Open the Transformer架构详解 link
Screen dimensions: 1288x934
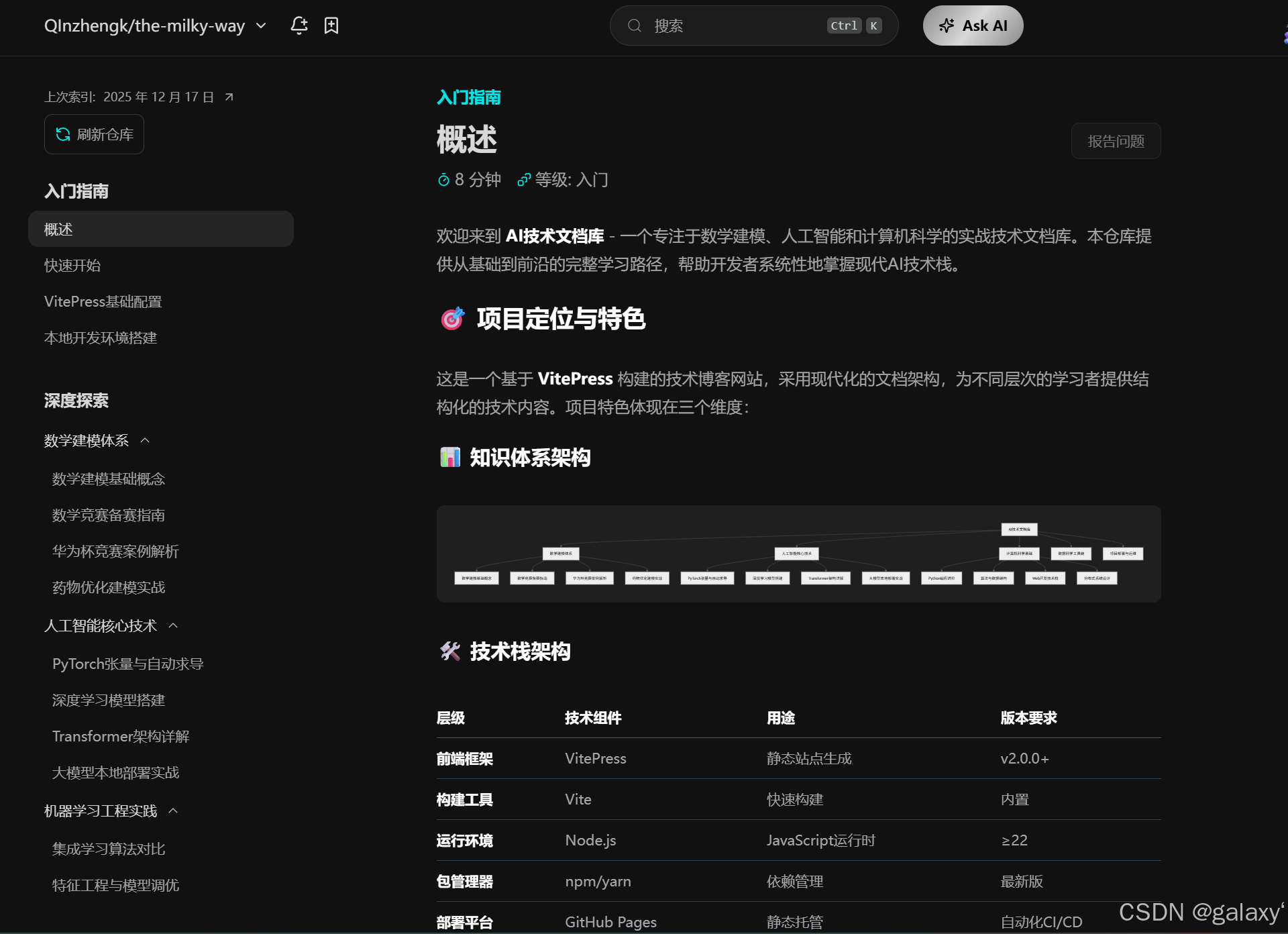pos(121,737)
